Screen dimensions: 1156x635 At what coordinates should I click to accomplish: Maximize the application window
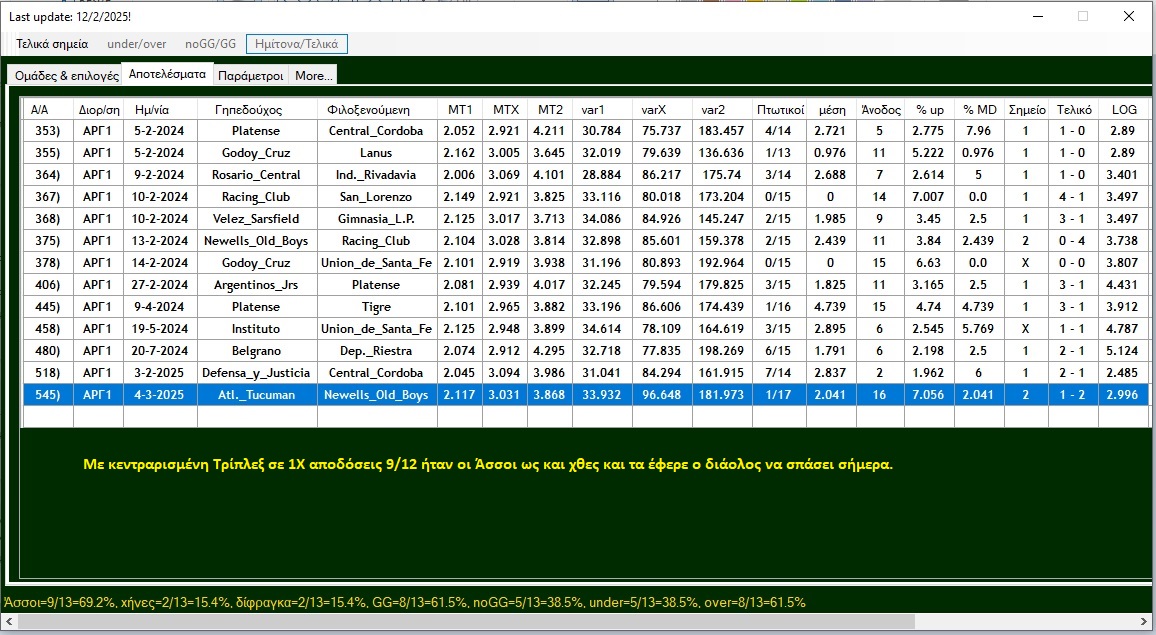(x=1082, y=16)
